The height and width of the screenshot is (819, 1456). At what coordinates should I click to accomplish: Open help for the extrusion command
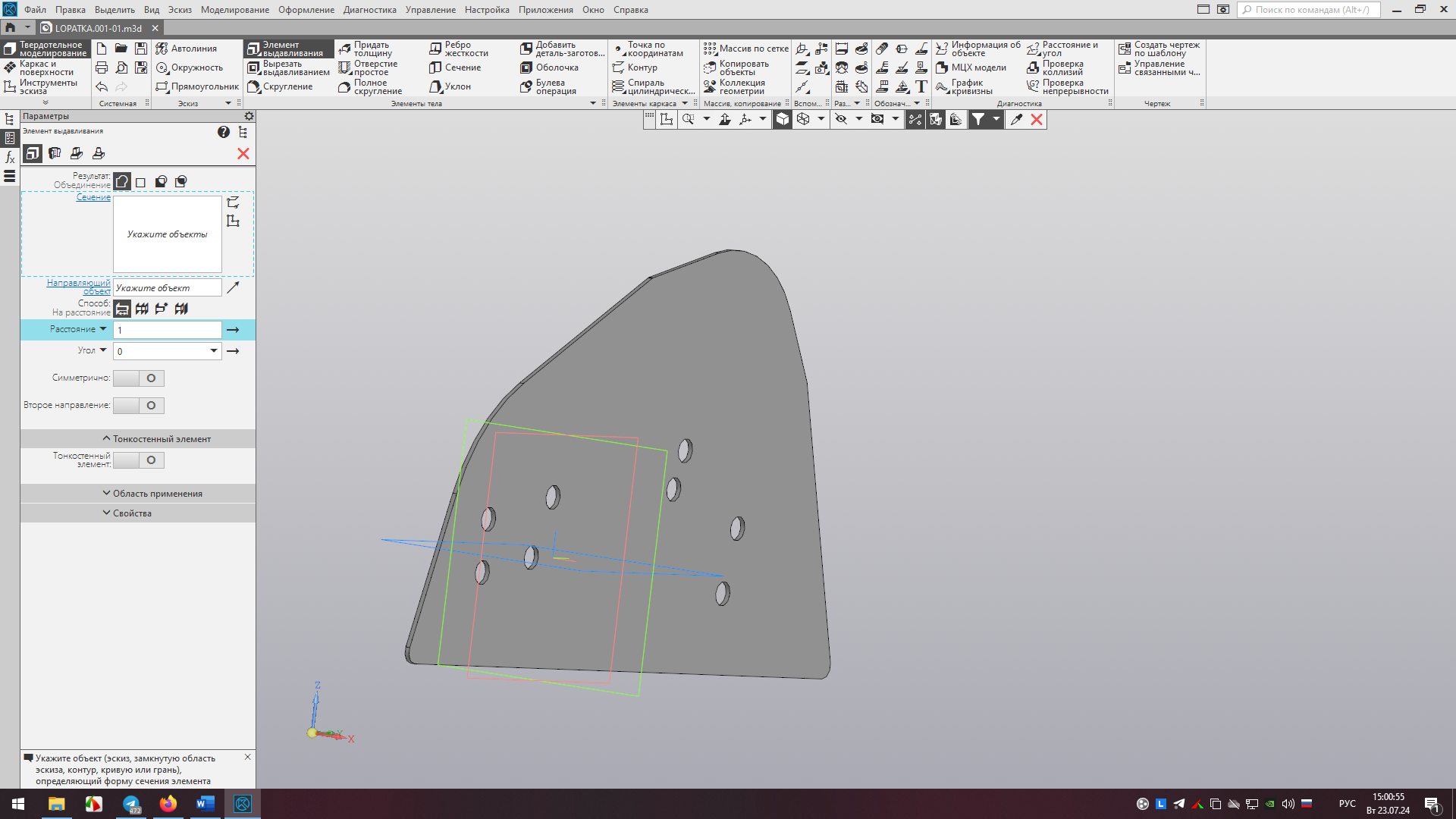[x=223, y=132]
